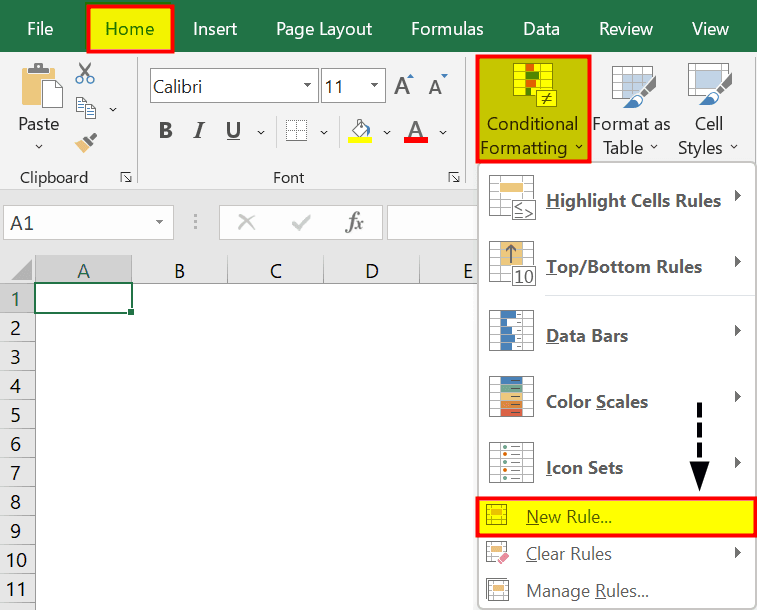Viewport: 757px width, 610px height.
Task: Click the Conditional Formatting button
Action: 533,109
